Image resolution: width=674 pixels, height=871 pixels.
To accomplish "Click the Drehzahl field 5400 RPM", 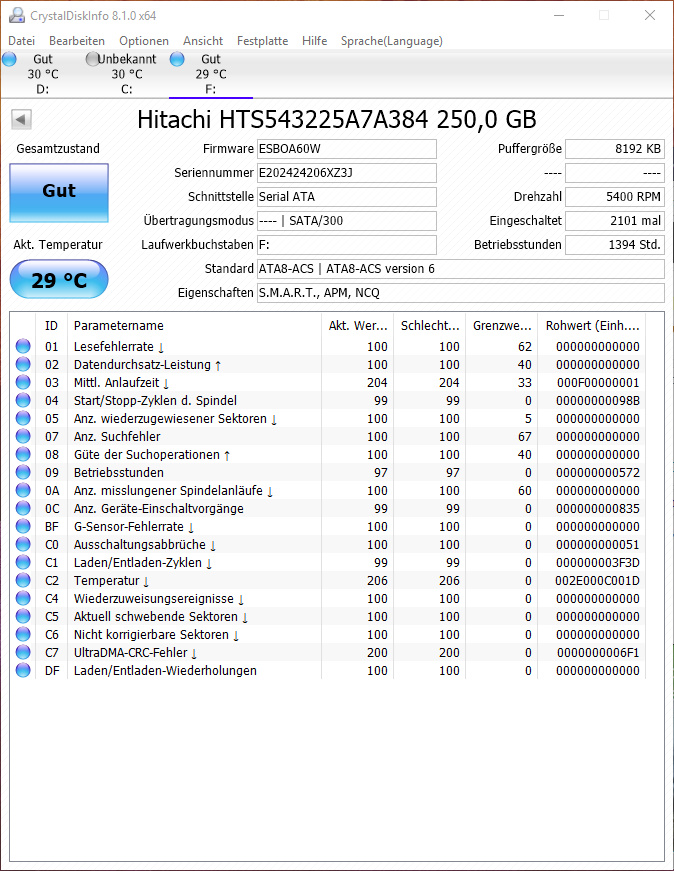I will 615,197.
